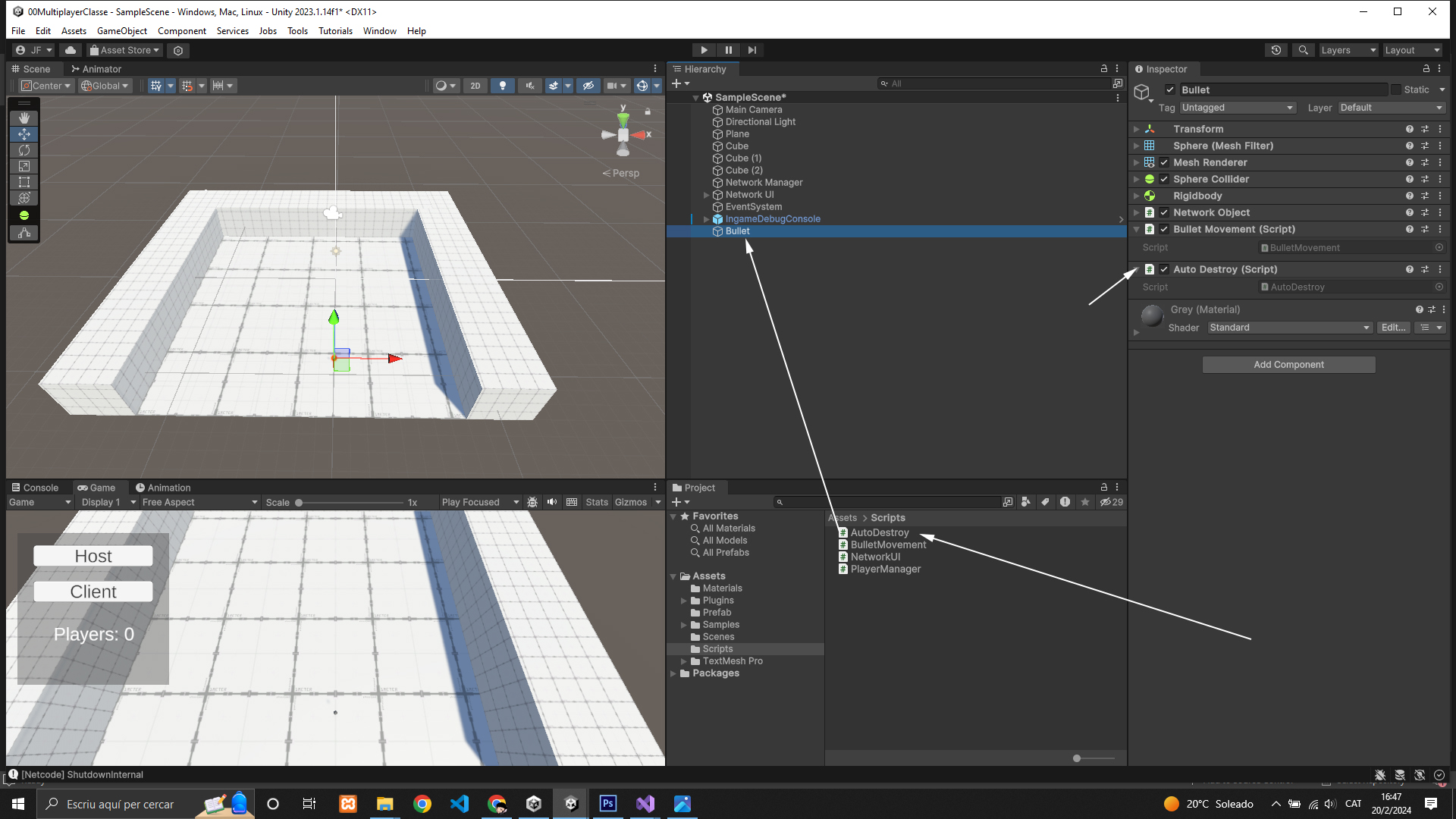Screen dimensions: 1456x819
Task: Click the Pause button in the toolbar
Action: [x=728, y=50]
